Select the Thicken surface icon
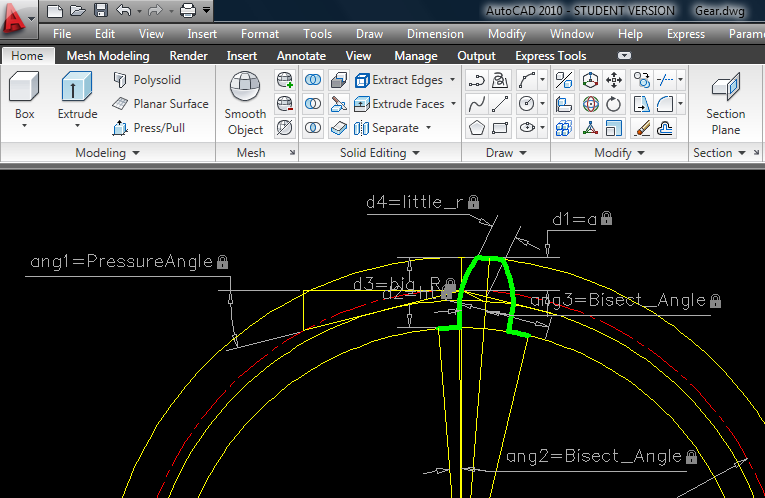Image resolution: width=765 pixels, height=498 pixels. 339,128
